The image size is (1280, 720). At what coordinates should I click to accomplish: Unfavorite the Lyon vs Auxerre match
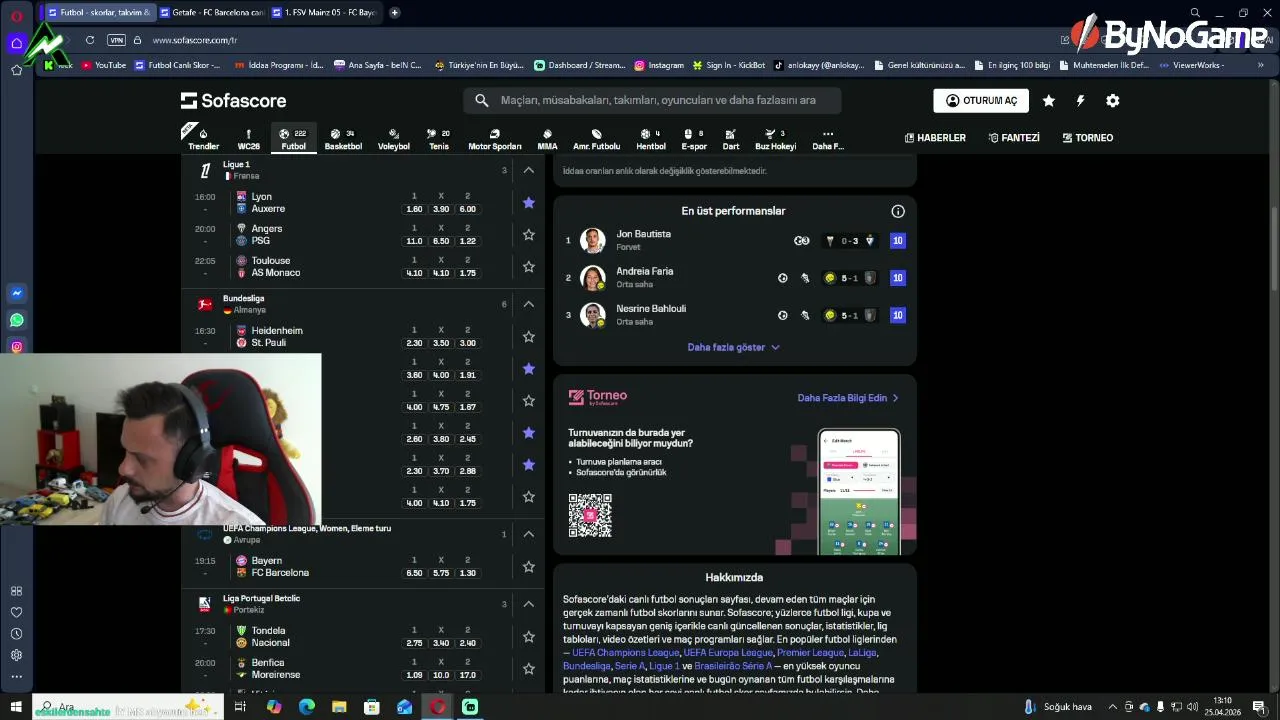528,203
